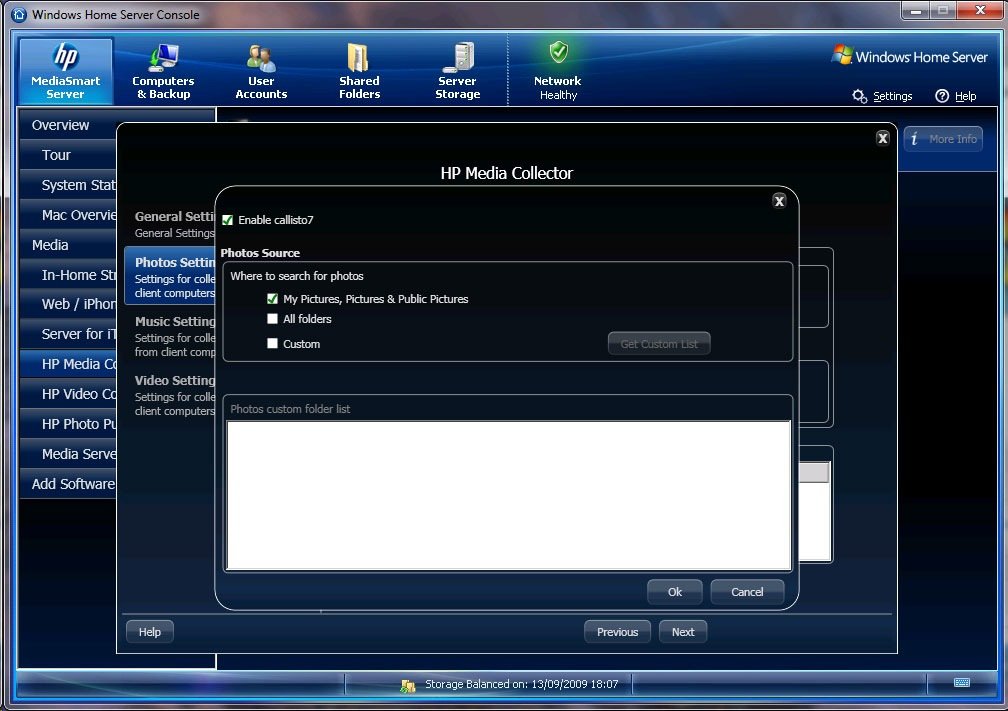Open Shared Folders section
The image size is (1008, 711).
click(x=359, y=71)
